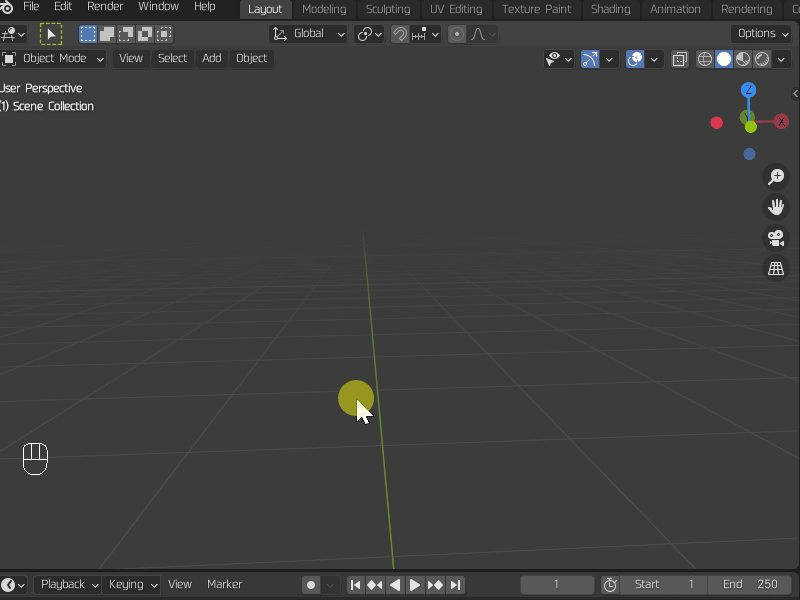Open the 3D viewport editor type dropdown

13,34
